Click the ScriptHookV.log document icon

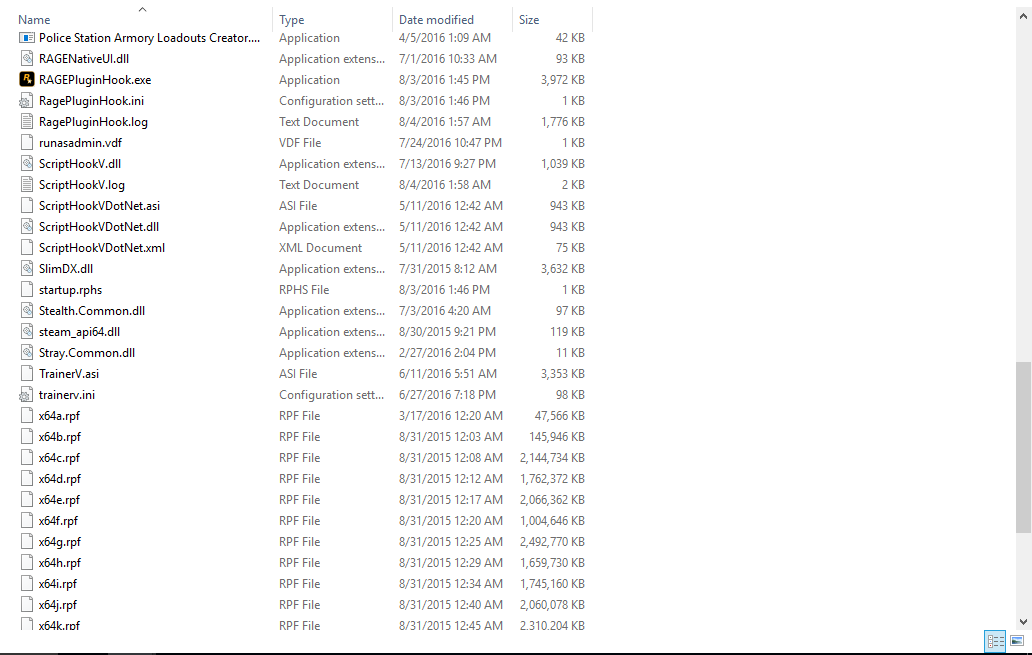[26, 185]
